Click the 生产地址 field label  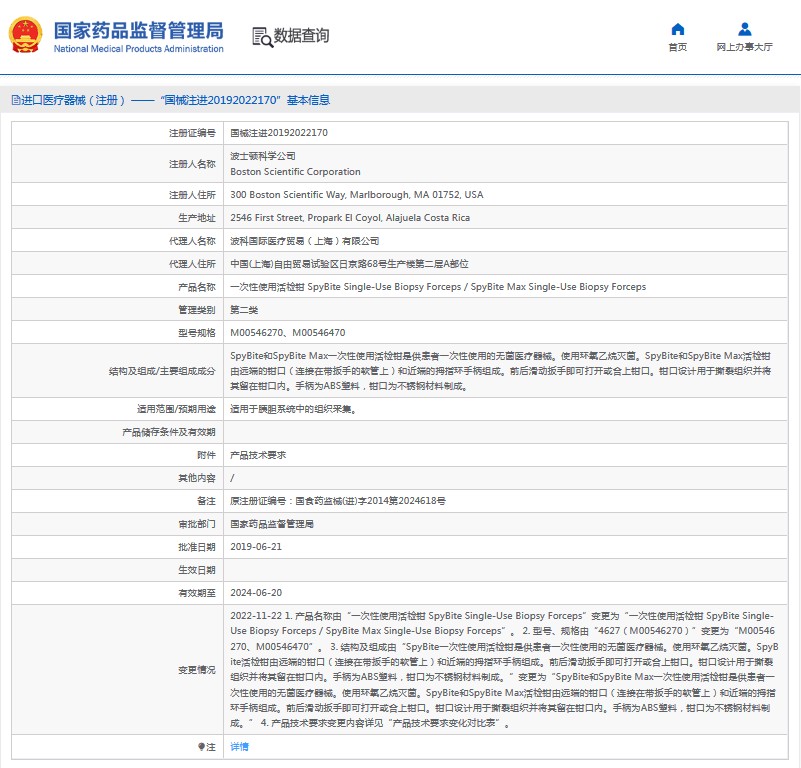pos(197,218)
